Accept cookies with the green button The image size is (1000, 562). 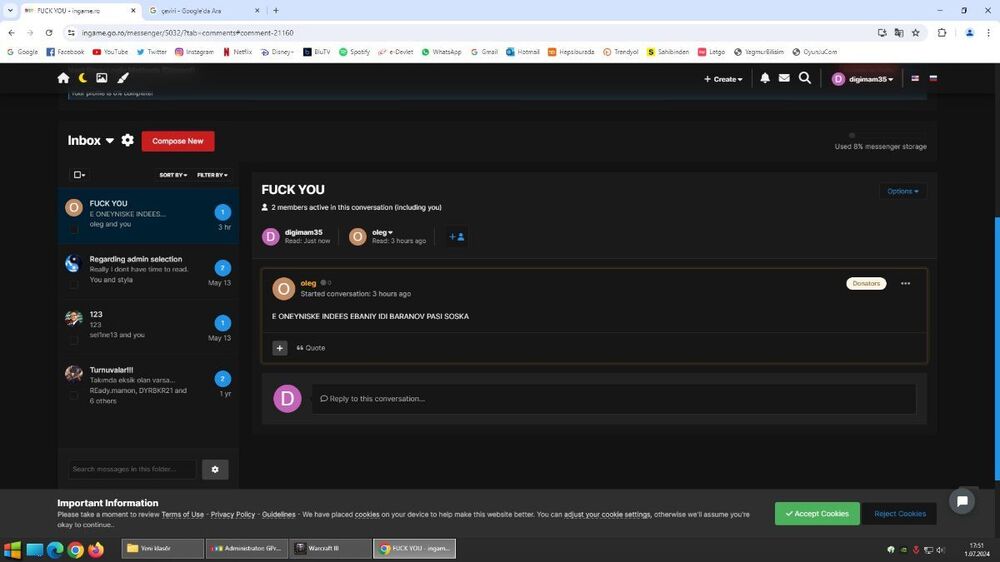point(817,514)
